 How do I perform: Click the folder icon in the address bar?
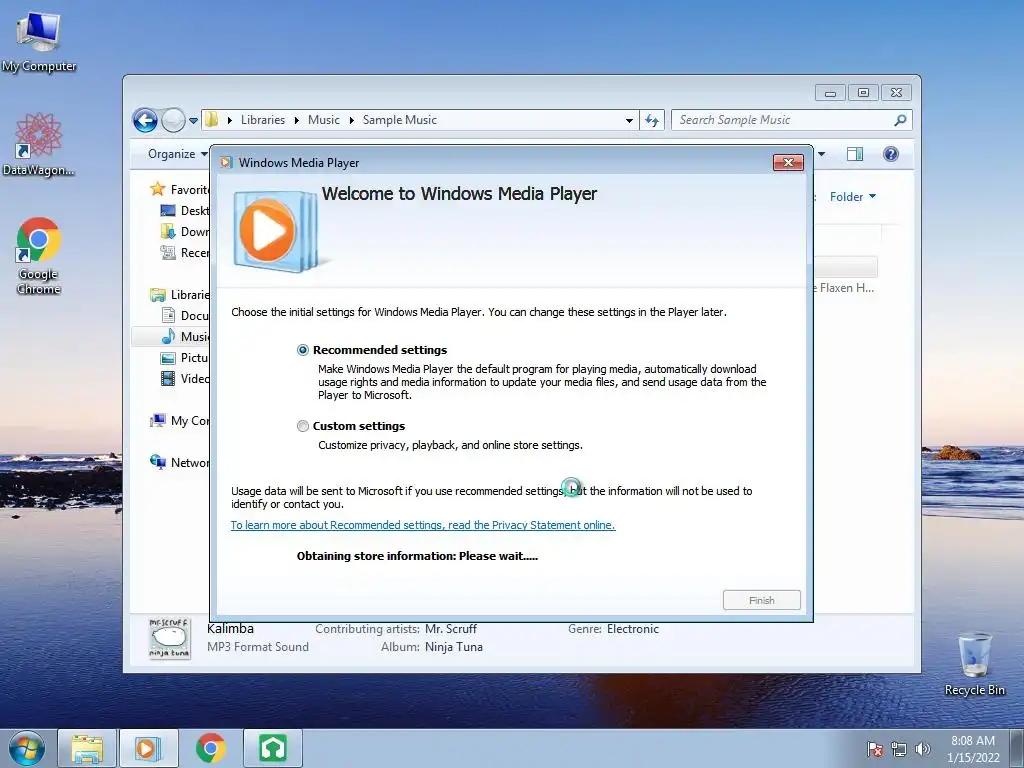(212, 120)
